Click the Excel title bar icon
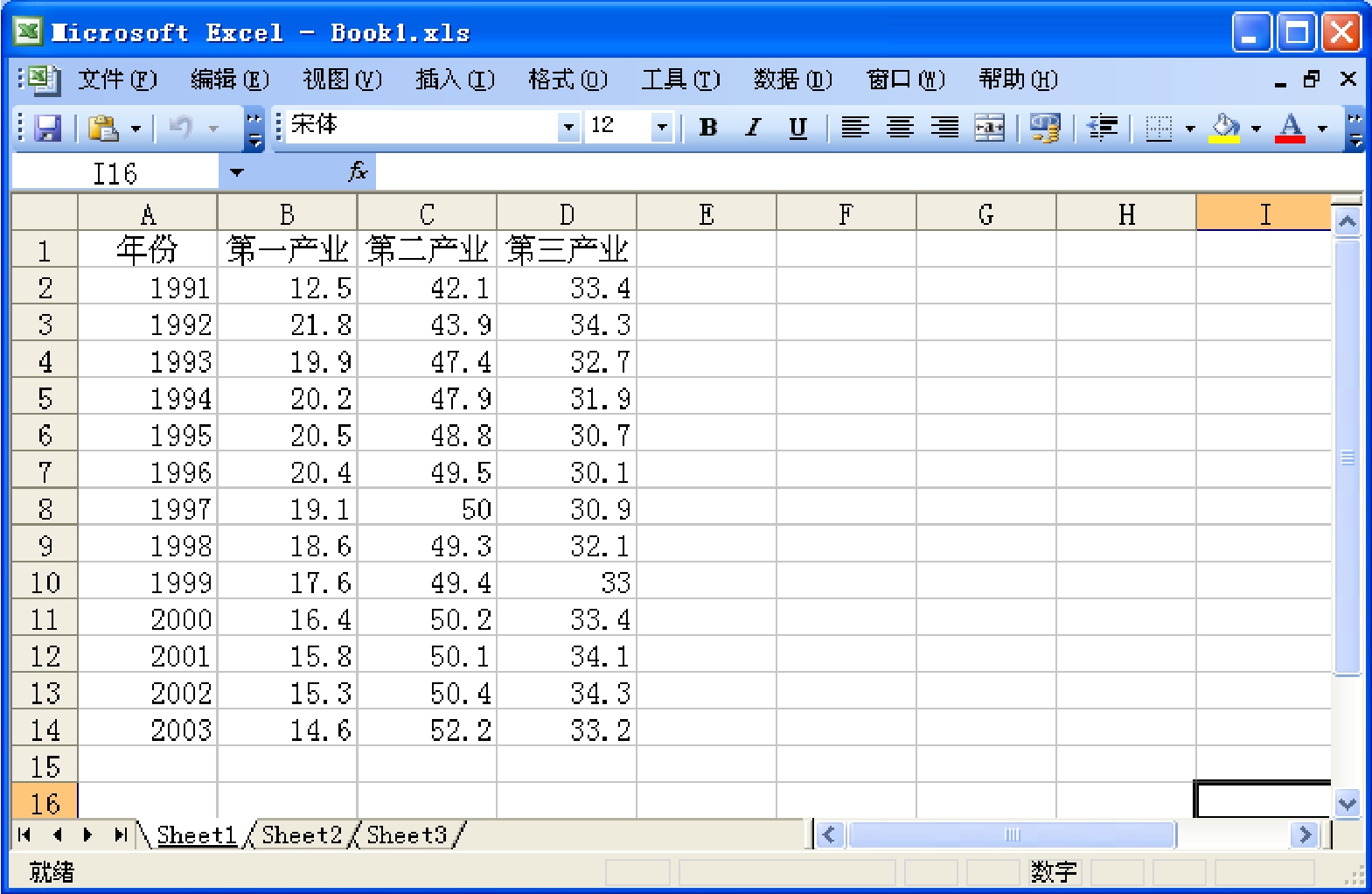Screen dimensions: 1372x894 [28, 32]
